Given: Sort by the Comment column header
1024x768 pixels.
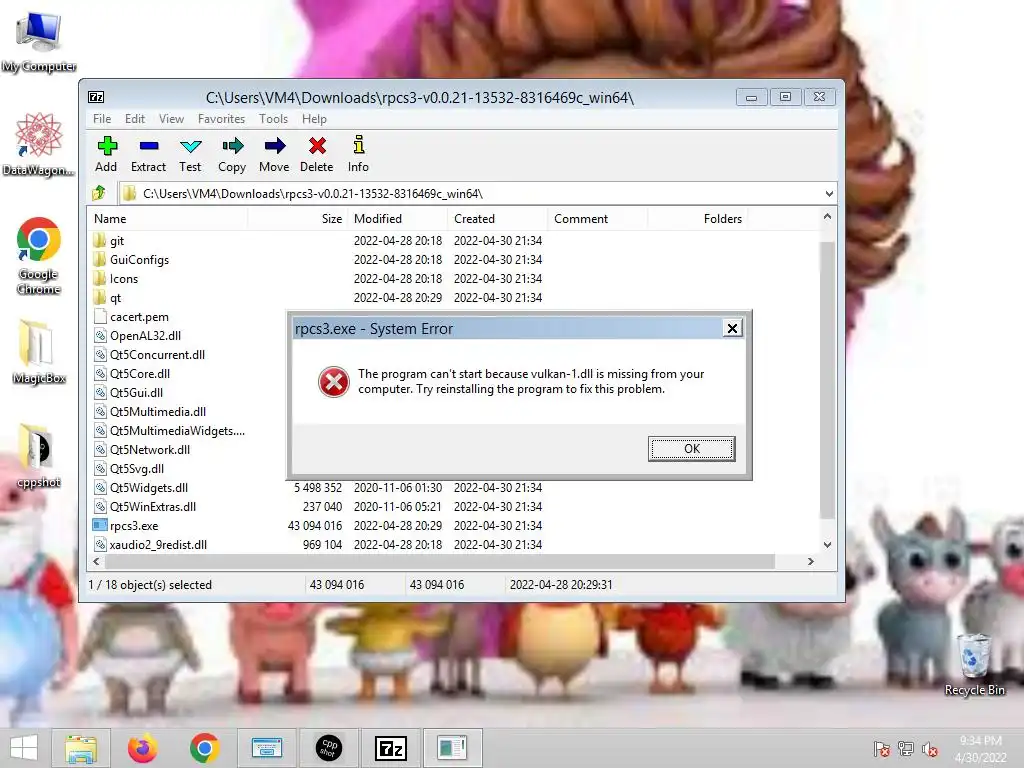Looking at the screenshot, I should [x=597, y=219].
